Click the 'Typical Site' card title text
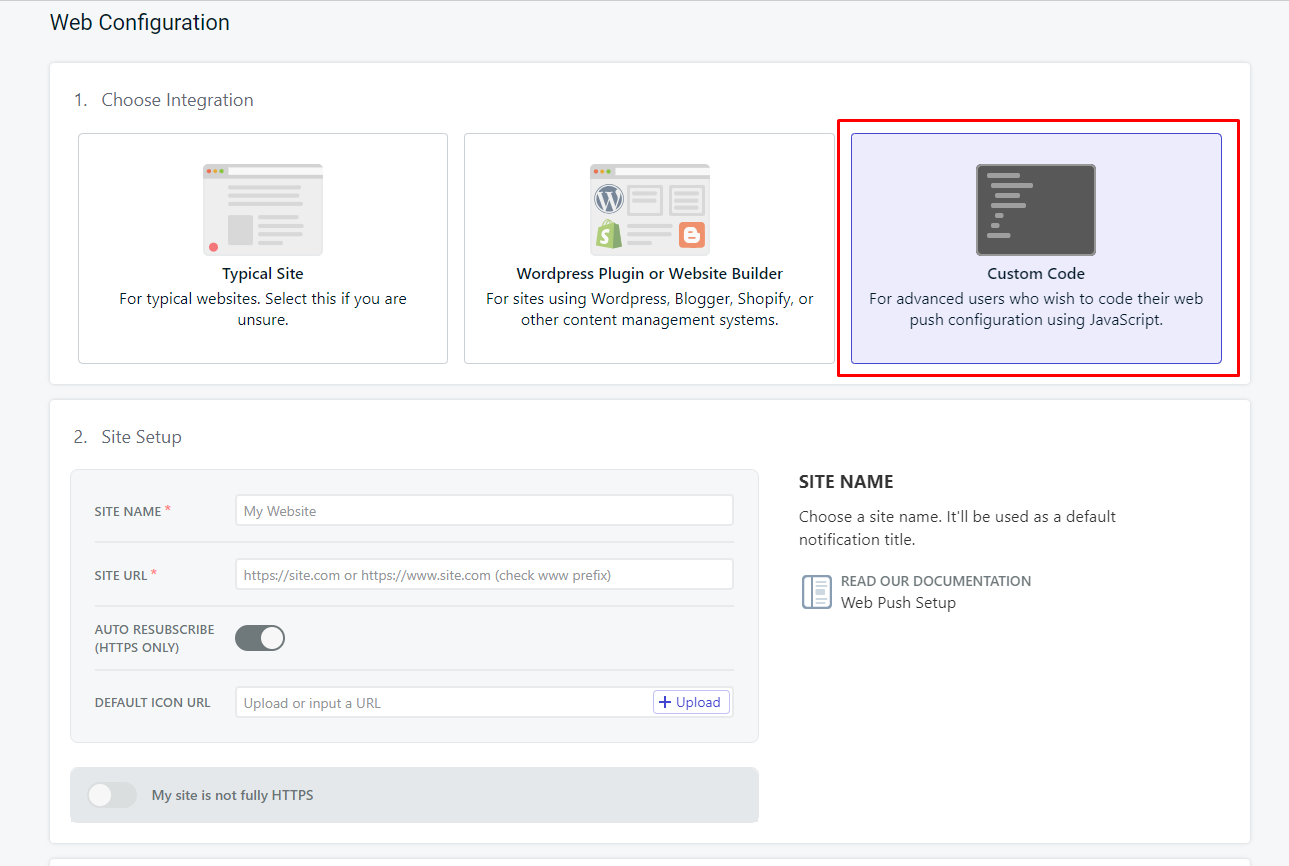The height and width of the screenshot is (866, 1289). click(263, 274)
